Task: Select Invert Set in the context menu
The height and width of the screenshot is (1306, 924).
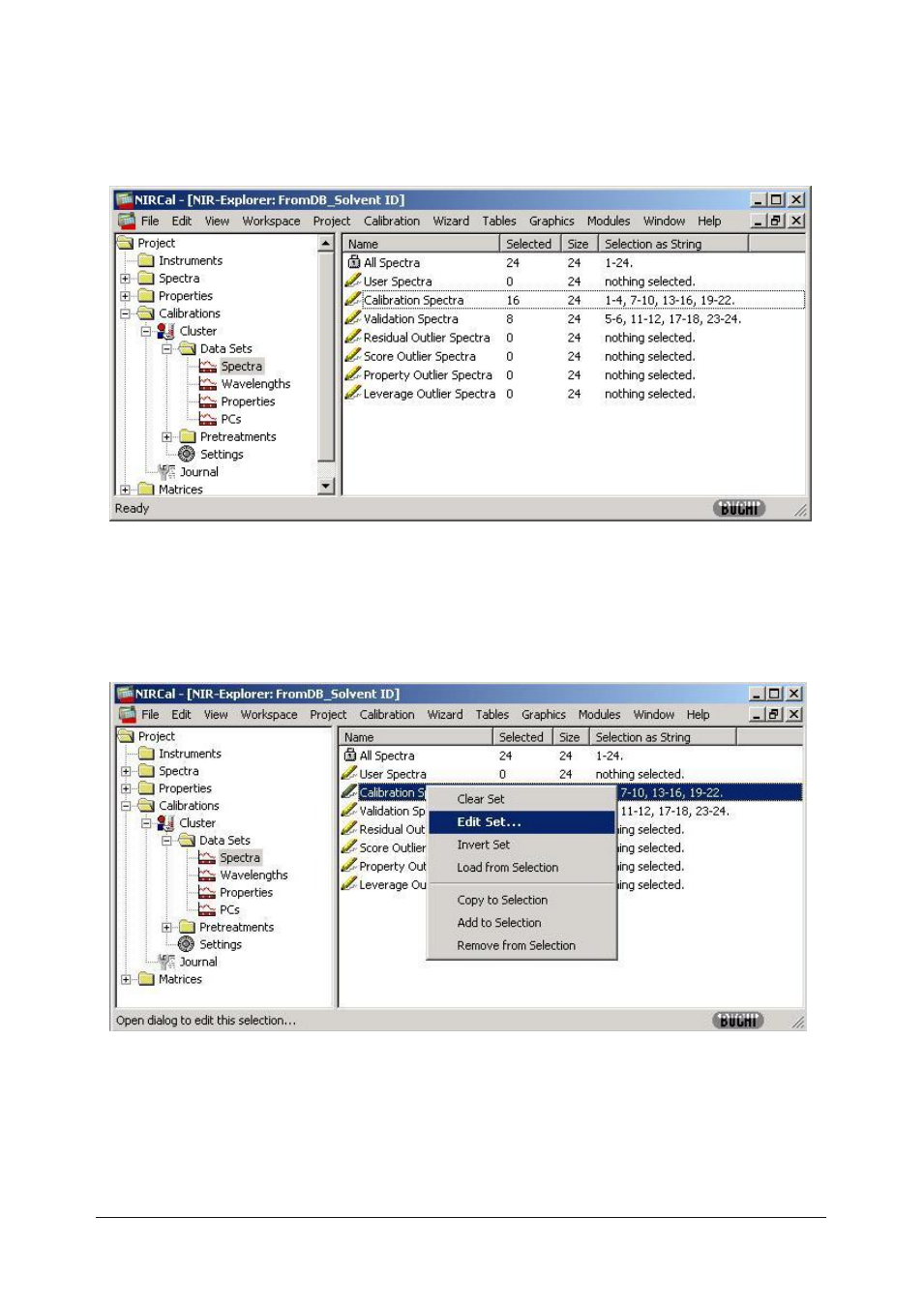Action: pos(522,845)
